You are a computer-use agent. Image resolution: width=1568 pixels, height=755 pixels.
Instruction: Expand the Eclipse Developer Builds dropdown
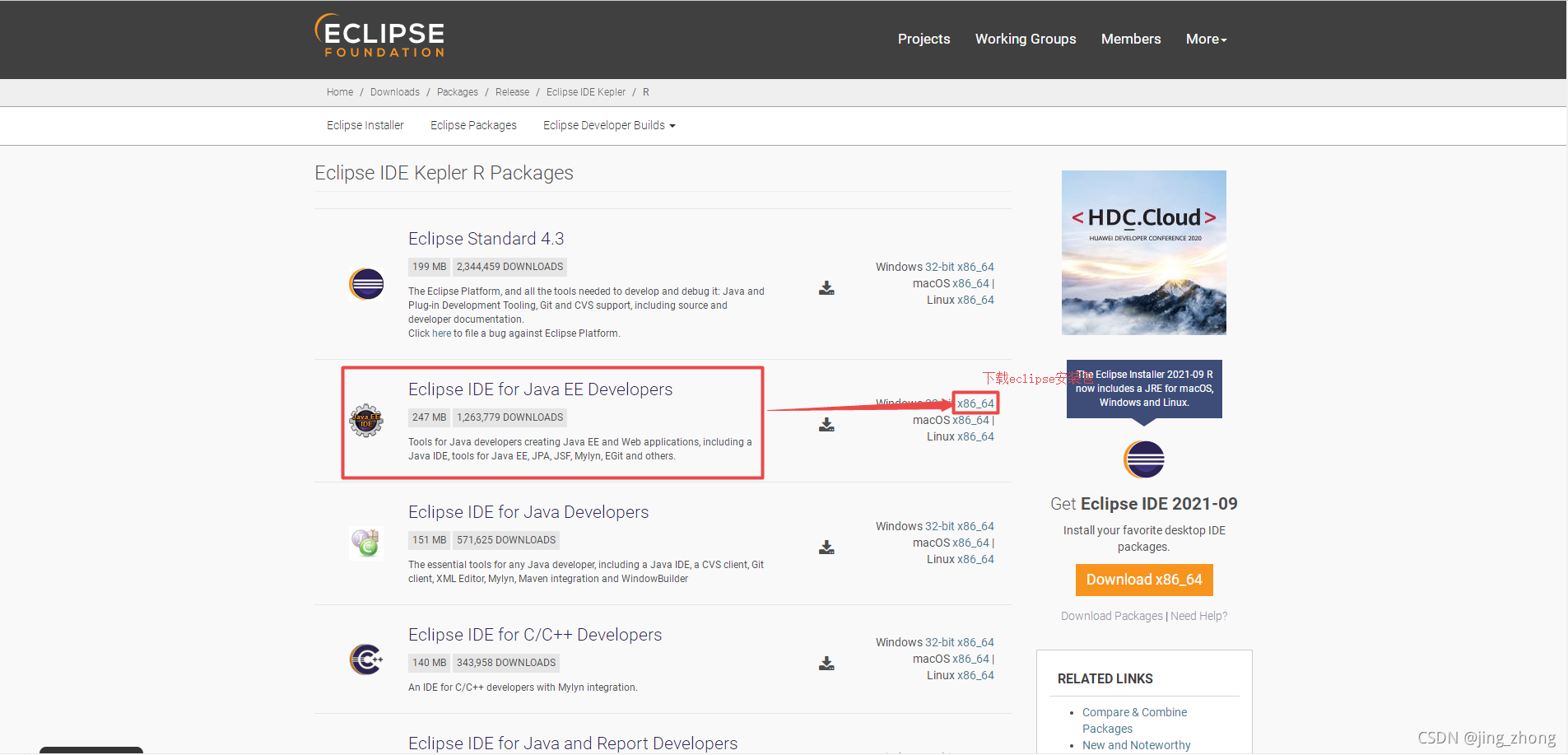click(x=609, y=125)
